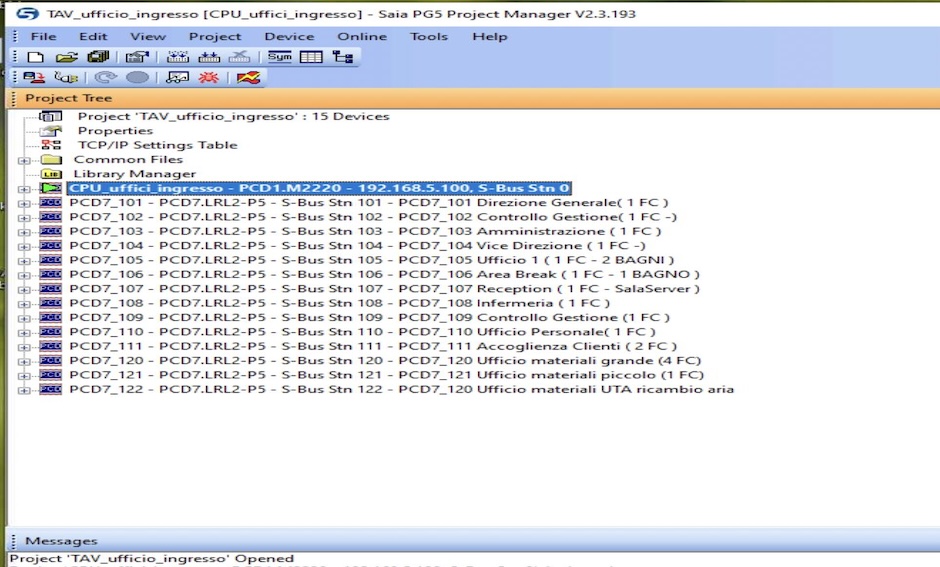Click the project tree view toolbar icon

343,57
